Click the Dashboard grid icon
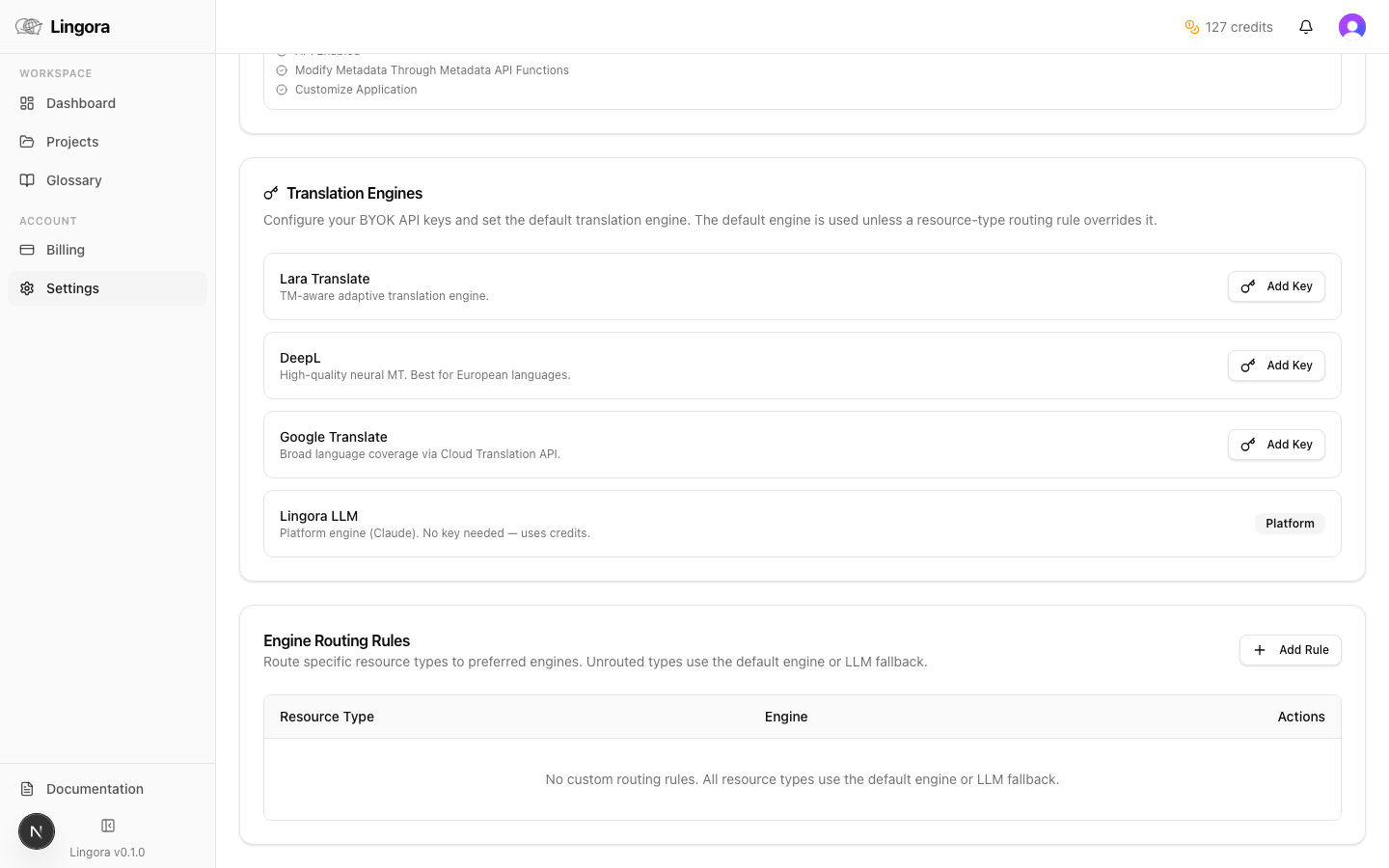The height and width of the screenshot is (868, 1389). coord(27,103)
